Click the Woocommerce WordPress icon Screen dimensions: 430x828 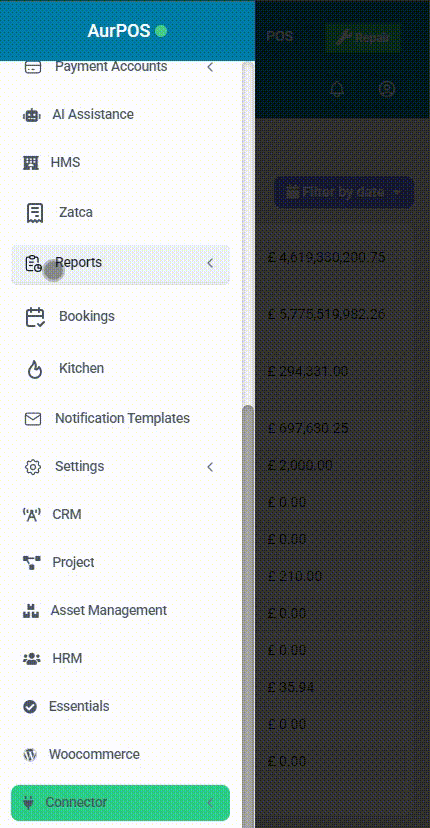tap(30, 755)
